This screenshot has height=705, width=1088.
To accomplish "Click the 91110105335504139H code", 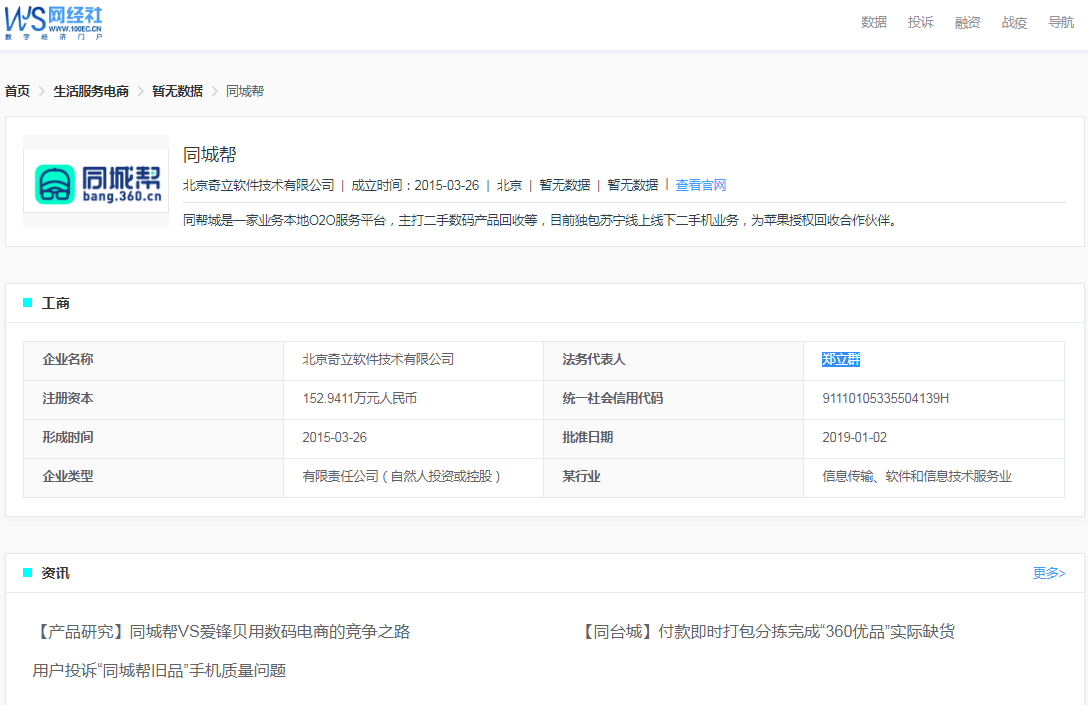I will click(885, 398).
